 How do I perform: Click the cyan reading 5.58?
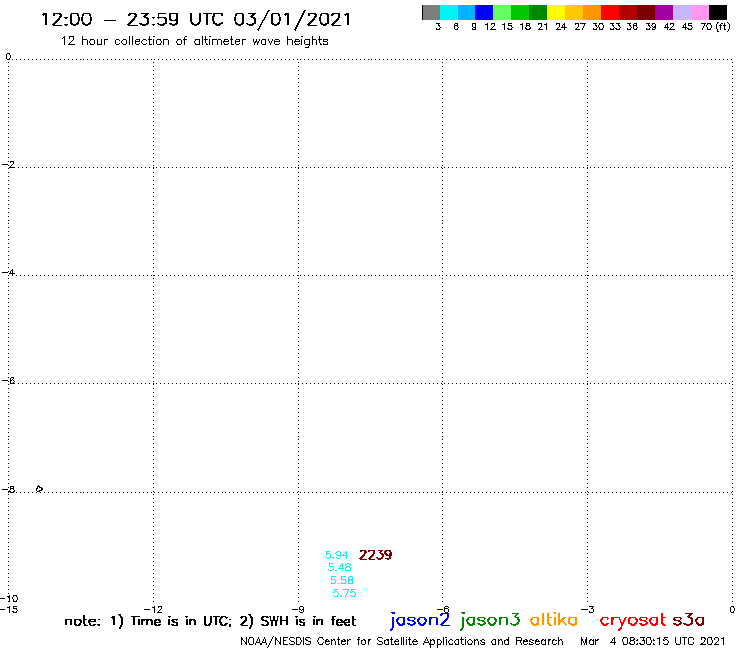pyautogui.click(x=342, y=580)
